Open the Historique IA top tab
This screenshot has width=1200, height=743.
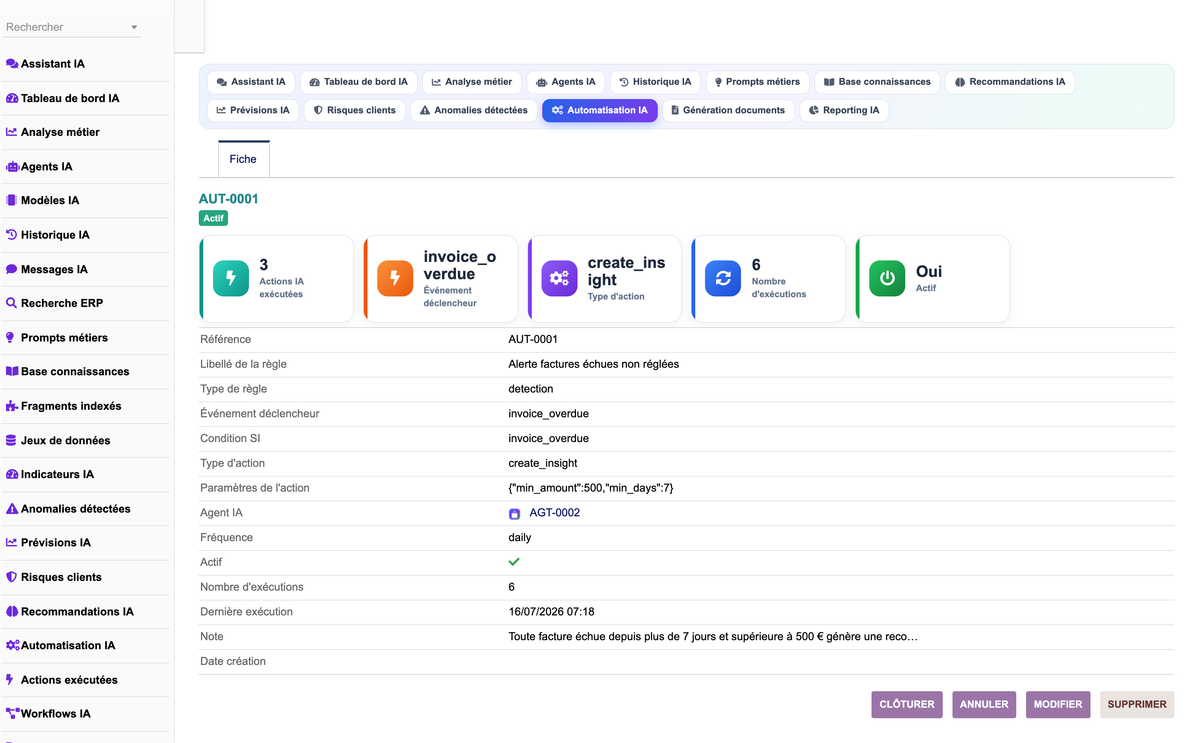655,82
